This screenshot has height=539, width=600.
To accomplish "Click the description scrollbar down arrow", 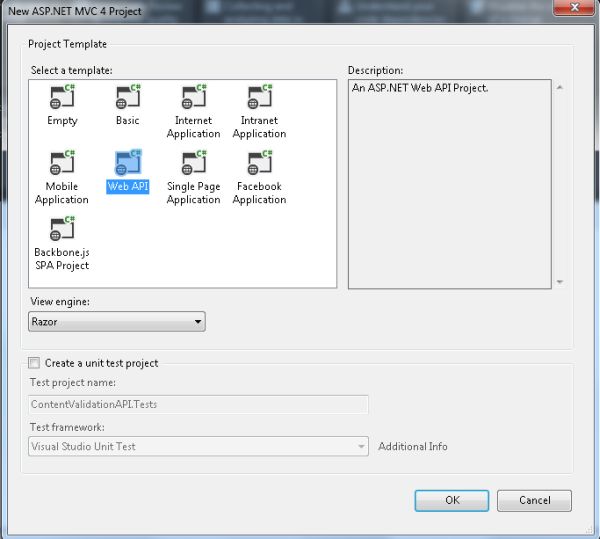I will coord(560,282).
